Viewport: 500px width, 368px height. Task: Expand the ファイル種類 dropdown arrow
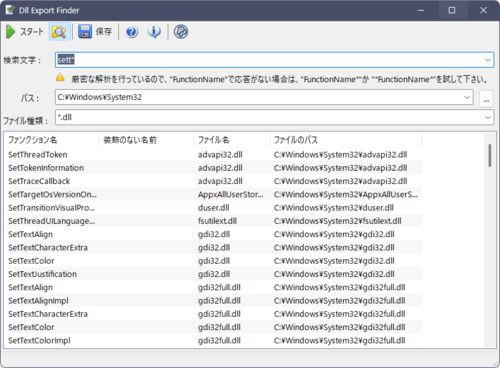(x=488, y=117)
